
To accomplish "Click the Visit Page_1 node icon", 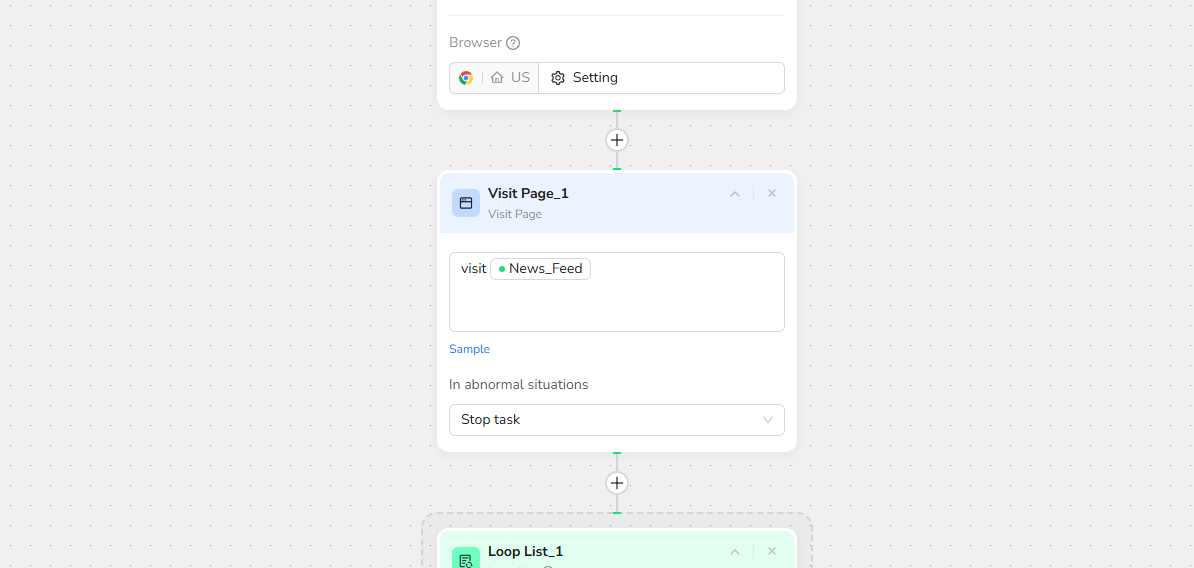I will click(466, 203).
